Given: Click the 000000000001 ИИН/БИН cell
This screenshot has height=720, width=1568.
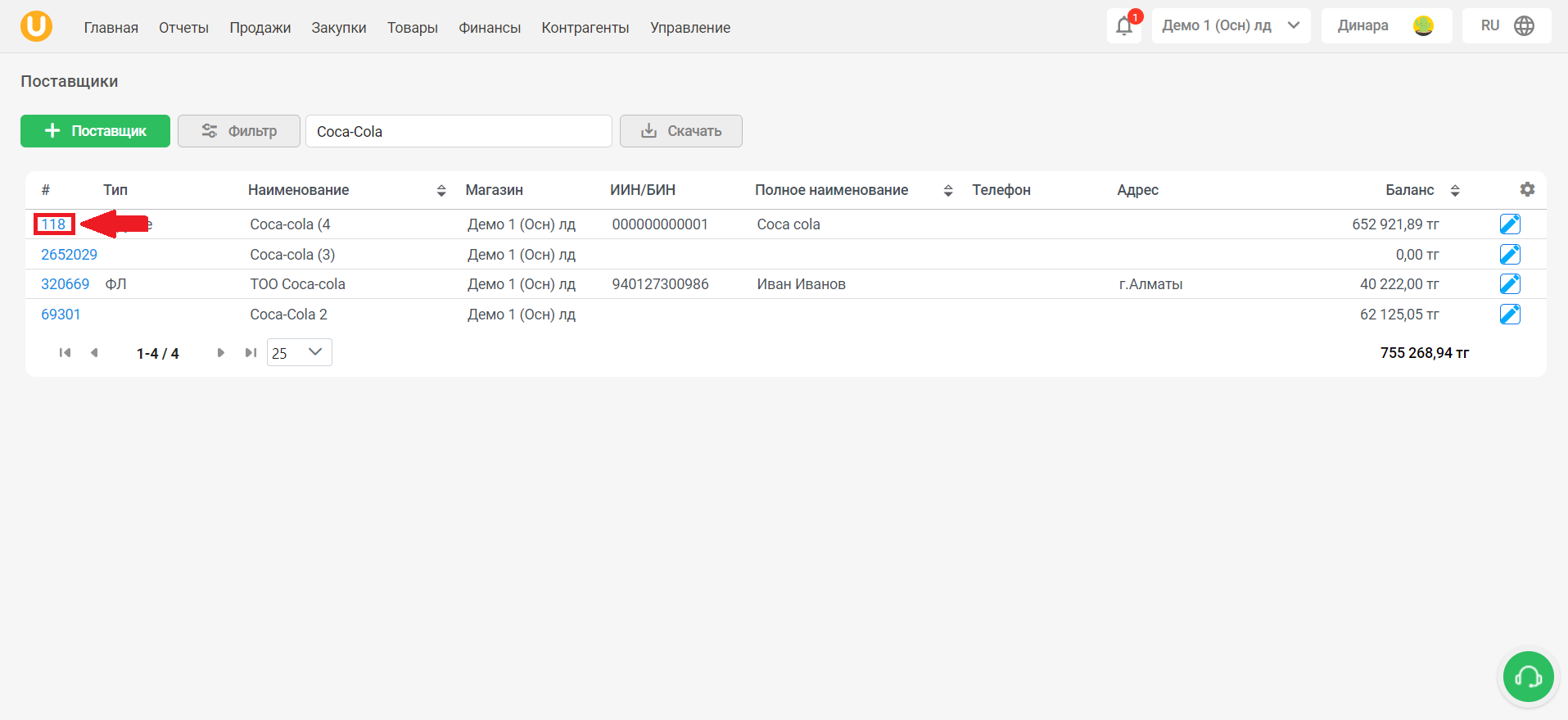Looking at the screenshot, I should coord(660,224).
